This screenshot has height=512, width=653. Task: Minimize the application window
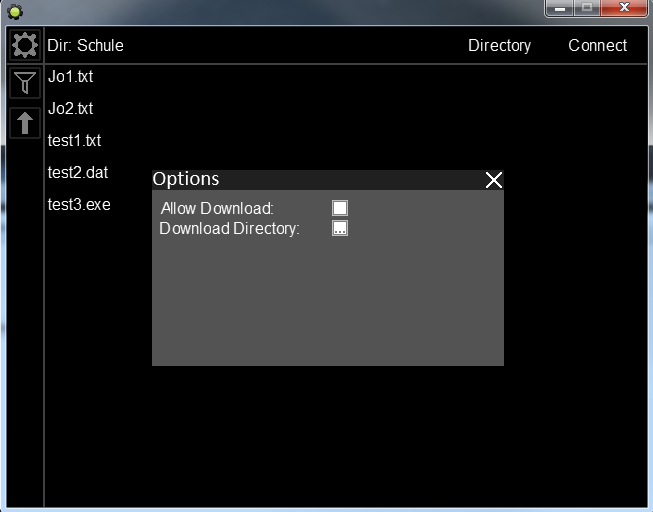[x=559, y=8]
